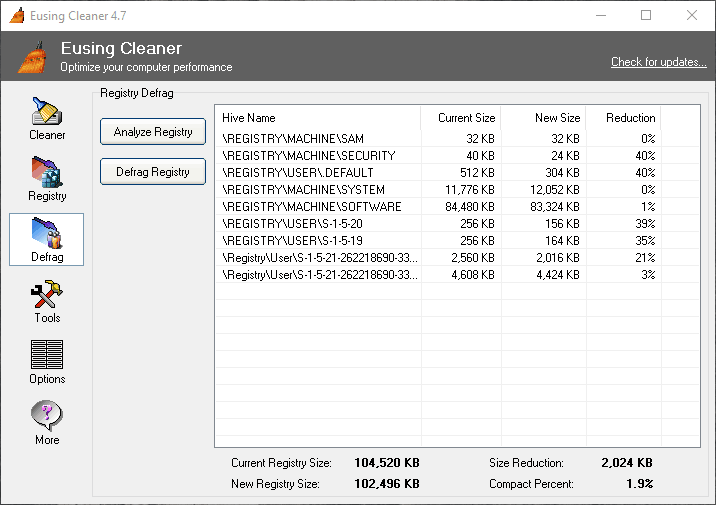716x505 pixels.
Task: Click the 12,052 KB new size cell
Action: point(555,189)
